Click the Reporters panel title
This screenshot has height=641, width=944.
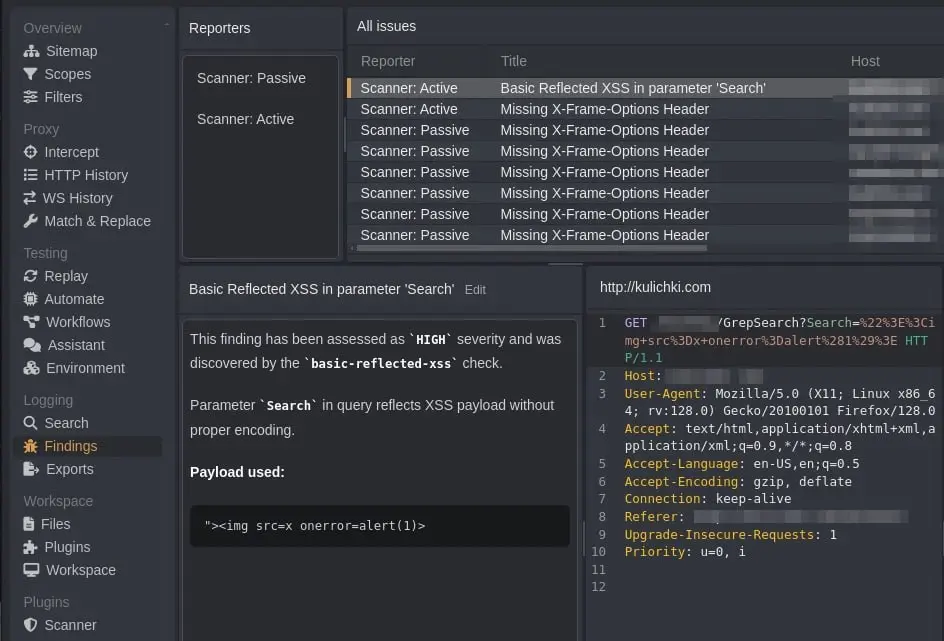point(220,28)
